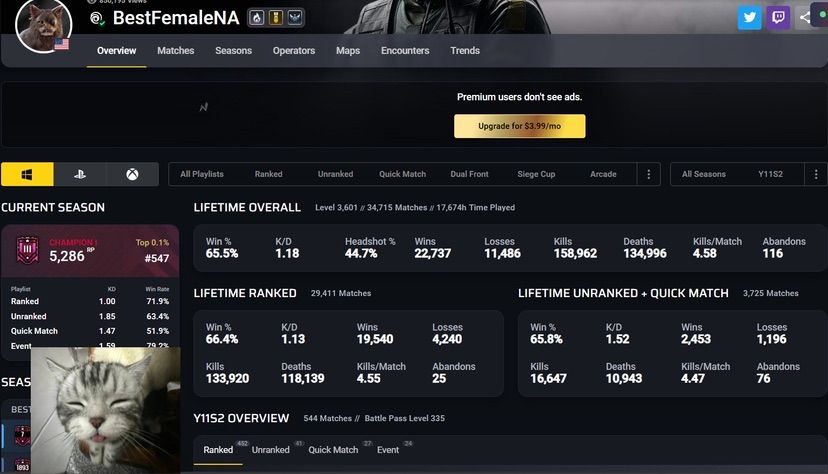Select the Xbox platform icon

(x=132, y=174)
